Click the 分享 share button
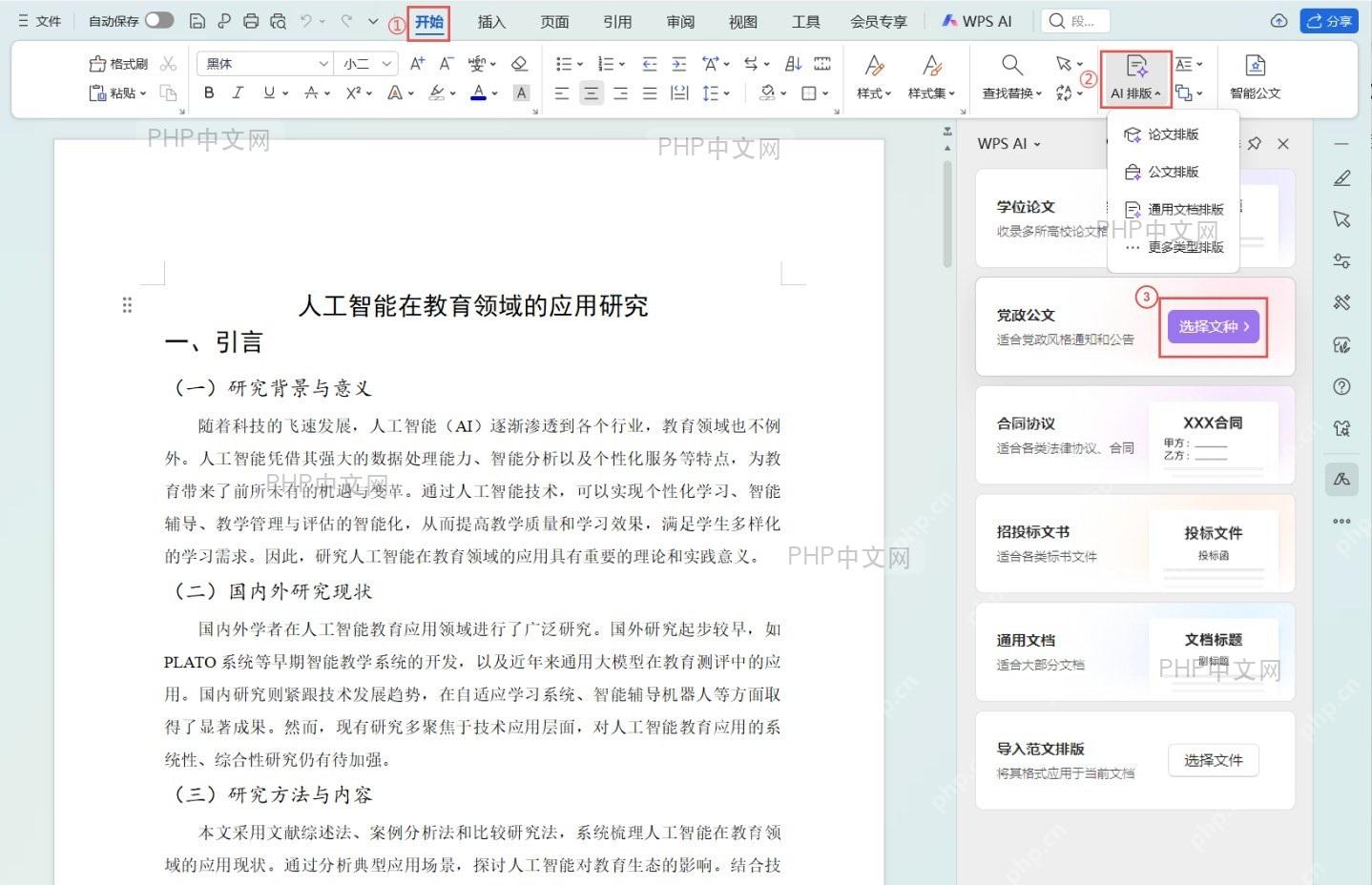The width and height of the screenshot is (1372, 885). click(x=1330, y=20)
